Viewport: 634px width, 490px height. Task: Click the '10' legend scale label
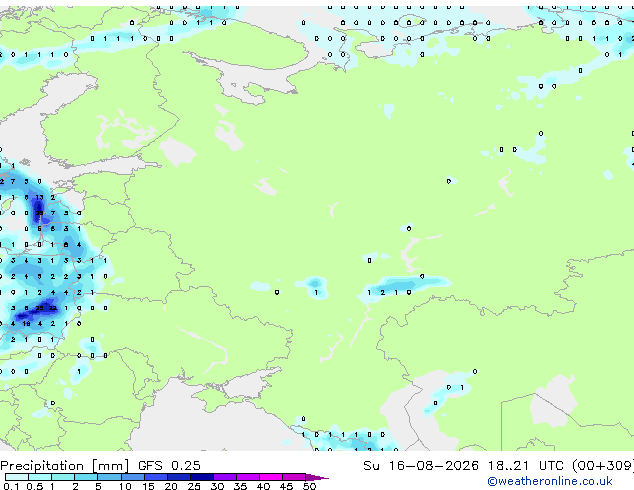pyautogui.click(x=125, y=486)
